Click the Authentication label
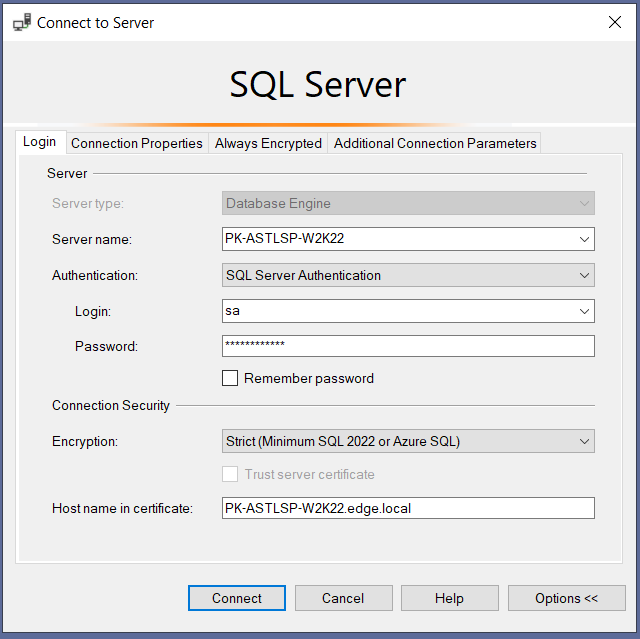This screenshot has height=639, width=640. (95, 275)
